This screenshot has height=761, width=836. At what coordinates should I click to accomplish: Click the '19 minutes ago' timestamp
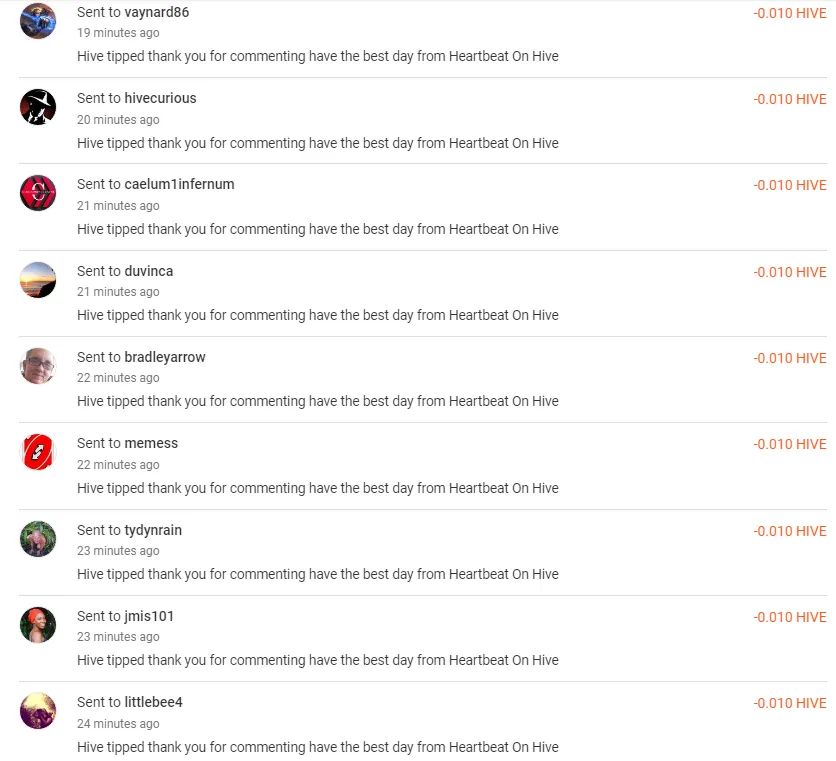coord(118,33)
